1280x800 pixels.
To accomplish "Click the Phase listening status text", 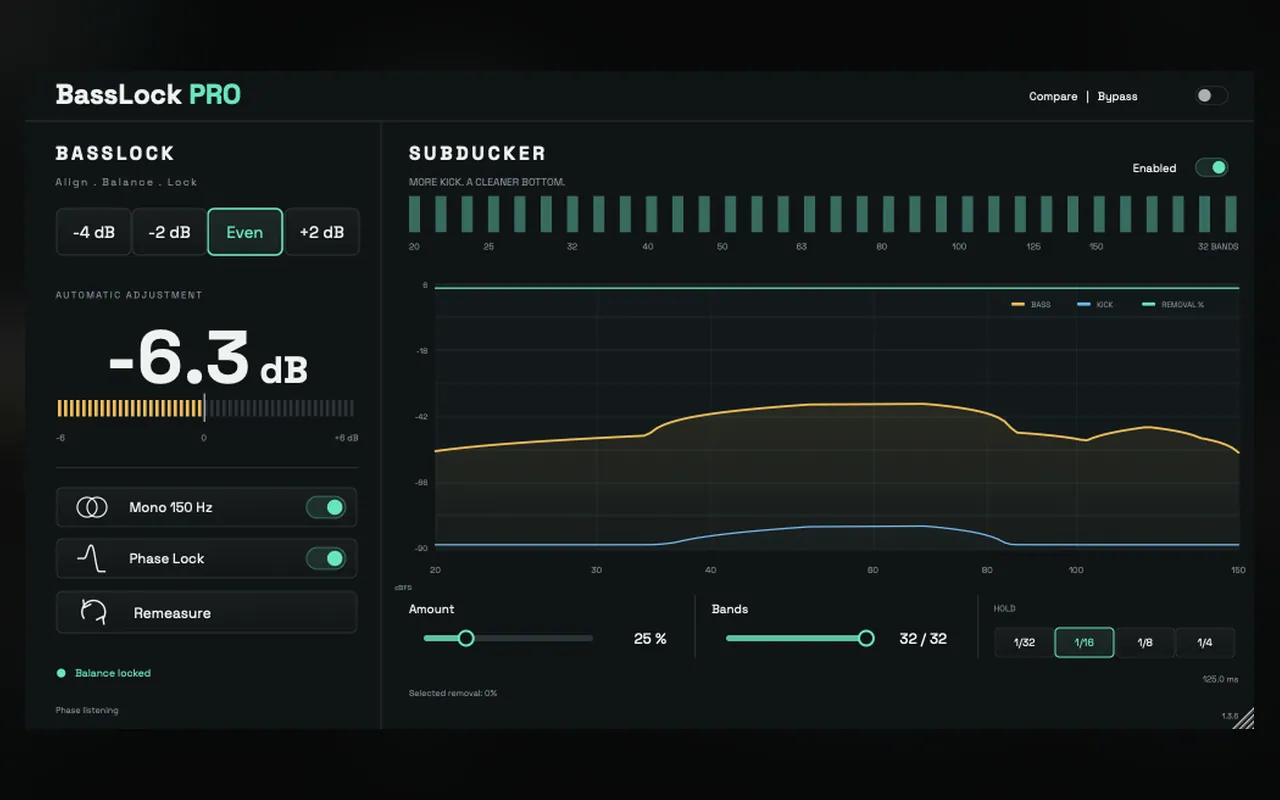I will (x=87, y=710).
